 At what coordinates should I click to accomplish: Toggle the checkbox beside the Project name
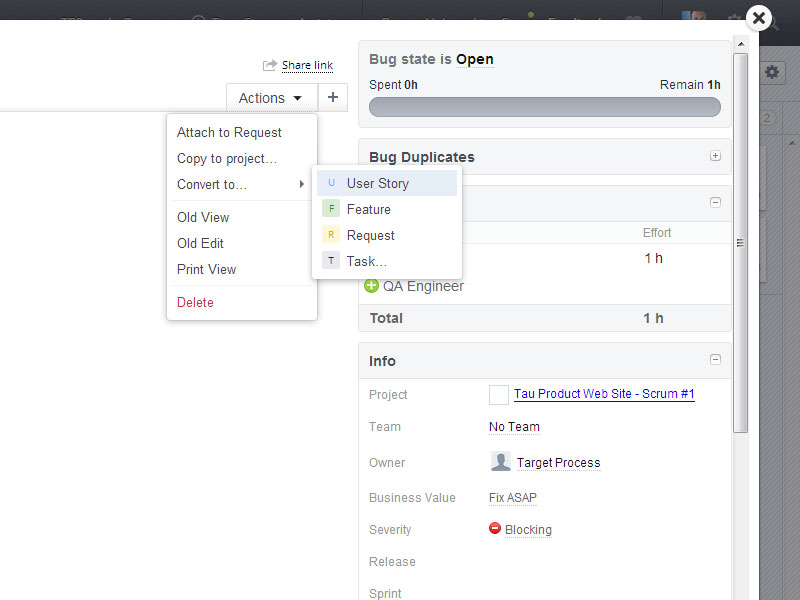(x=498, y=394)
